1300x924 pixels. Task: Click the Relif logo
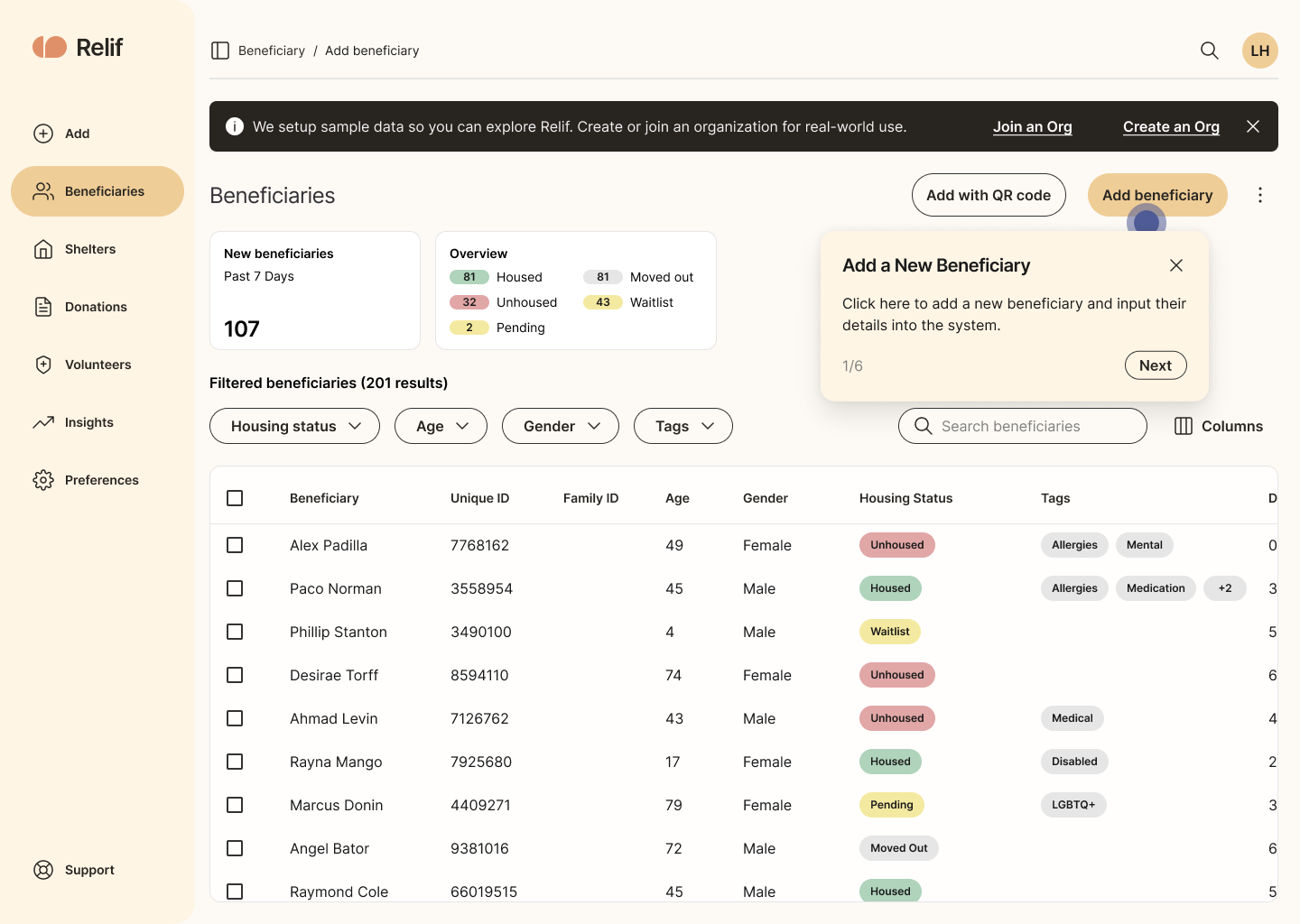coord(78,47)
